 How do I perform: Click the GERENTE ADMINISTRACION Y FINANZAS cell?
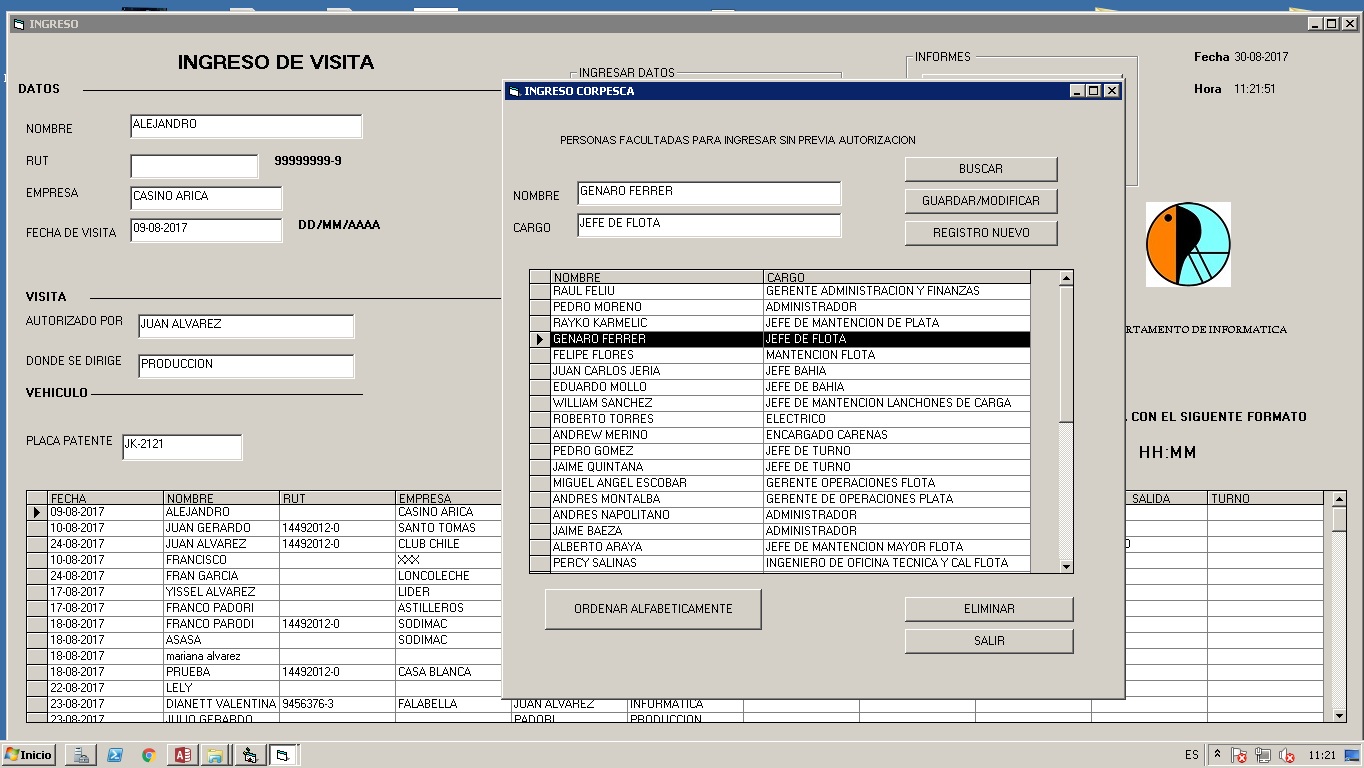point(897,291)
